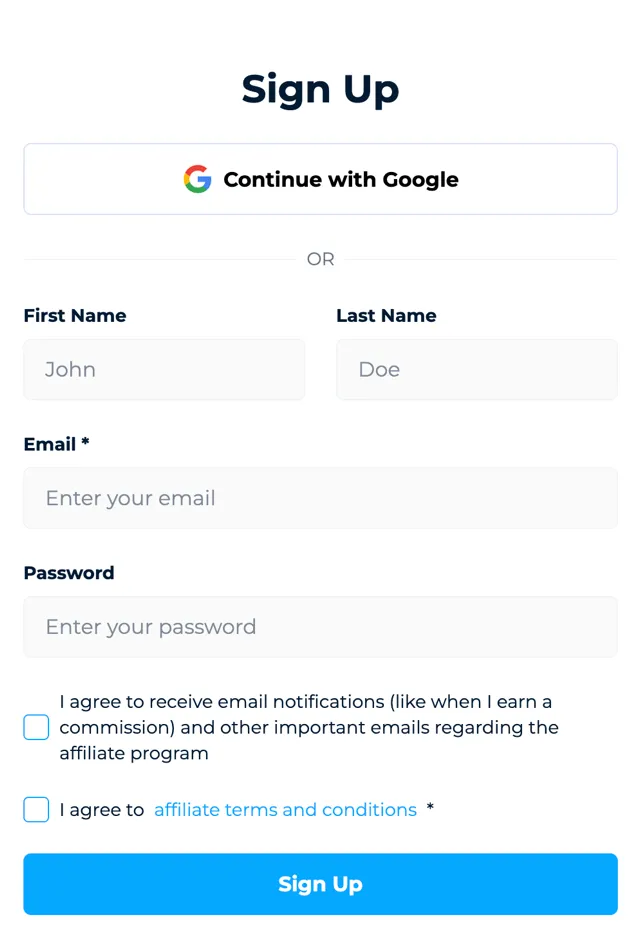Screen dimensions: 640x941
Task: Click the Password field label
Action: [x=69, y=573]
